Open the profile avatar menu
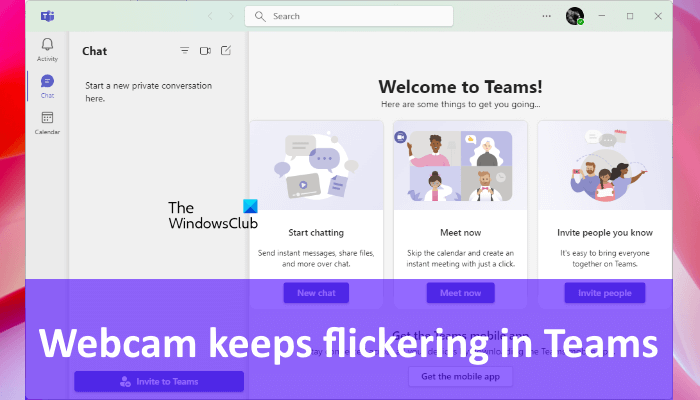The height and width of the screenshot is (400, 700). (575, 16)
